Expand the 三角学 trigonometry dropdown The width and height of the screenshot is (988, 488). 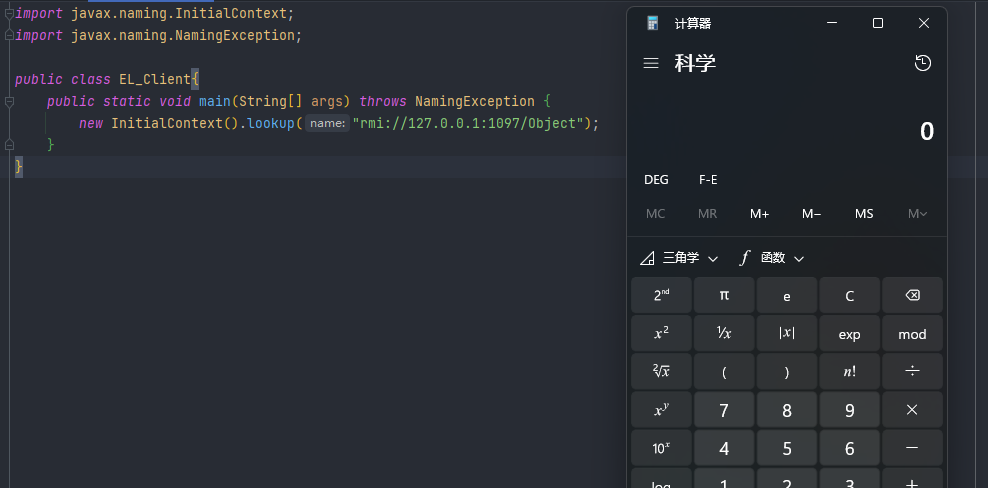click(679, 258)
